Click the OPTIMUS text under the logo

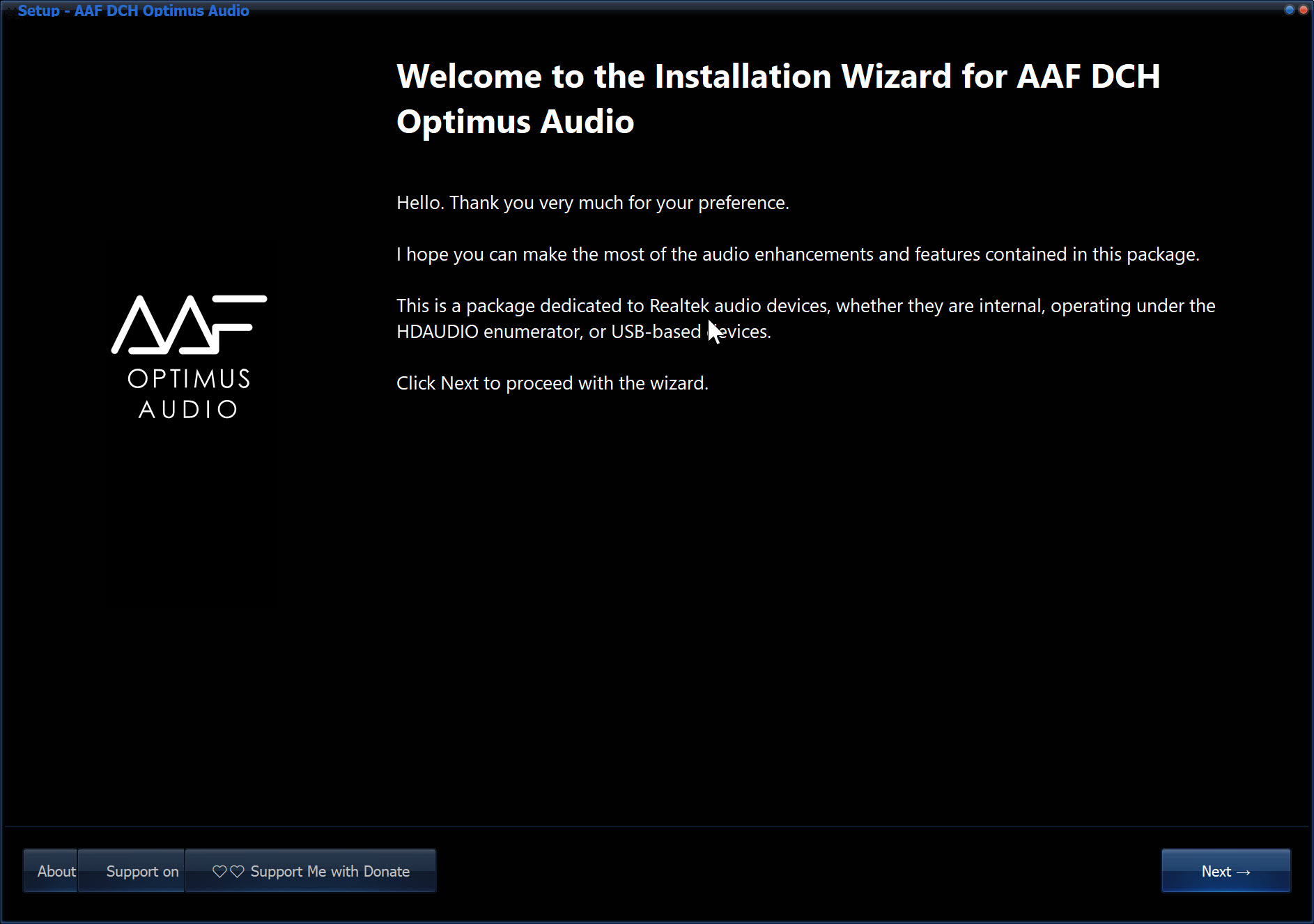pyautogui.click(x=189, y=379)
